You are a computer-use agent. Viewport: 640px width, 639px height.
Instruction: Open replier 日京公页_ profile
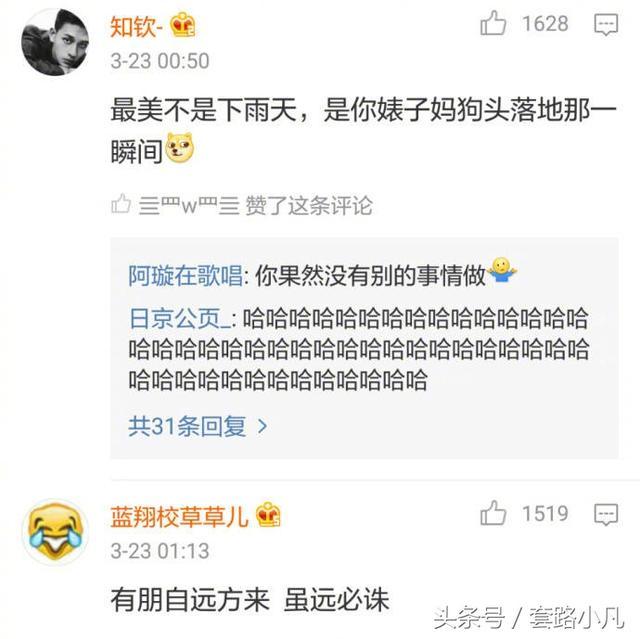[180, 319]
